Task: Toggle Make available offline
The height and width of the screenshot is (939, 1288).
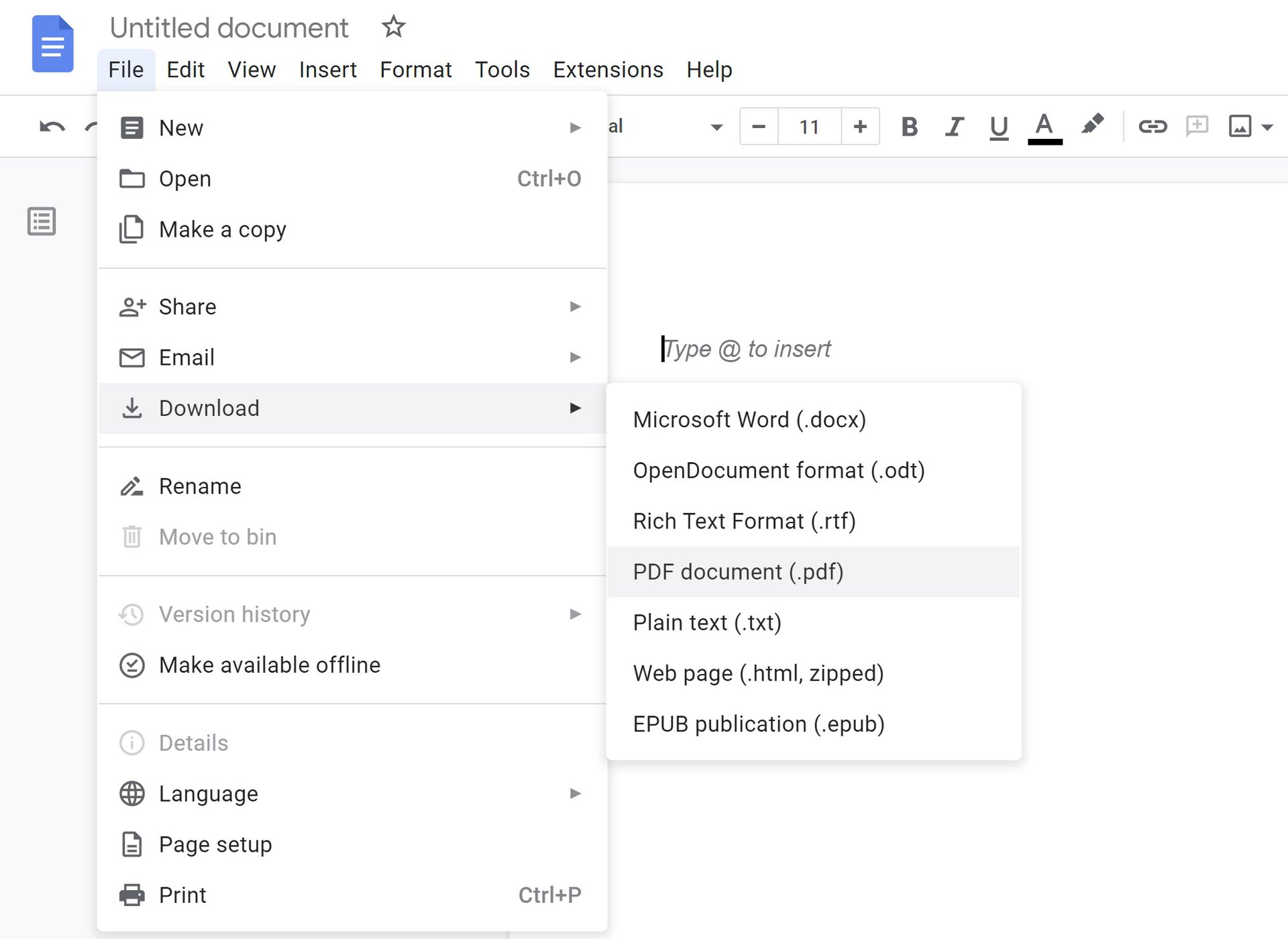Action: [352, 665]
